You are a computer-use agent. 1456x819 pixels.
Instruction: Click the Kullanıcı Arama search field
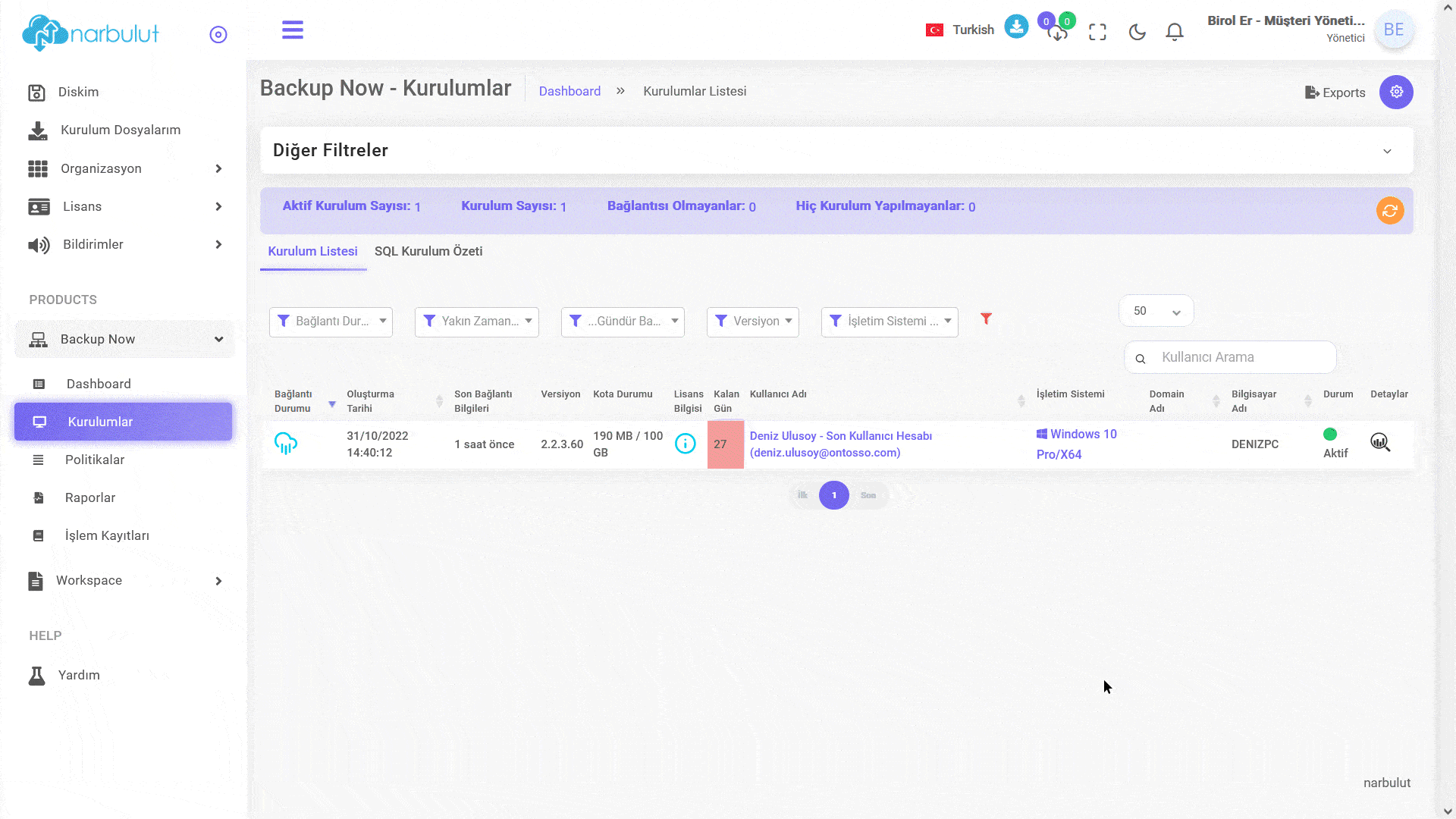(x=1230, y=357)
